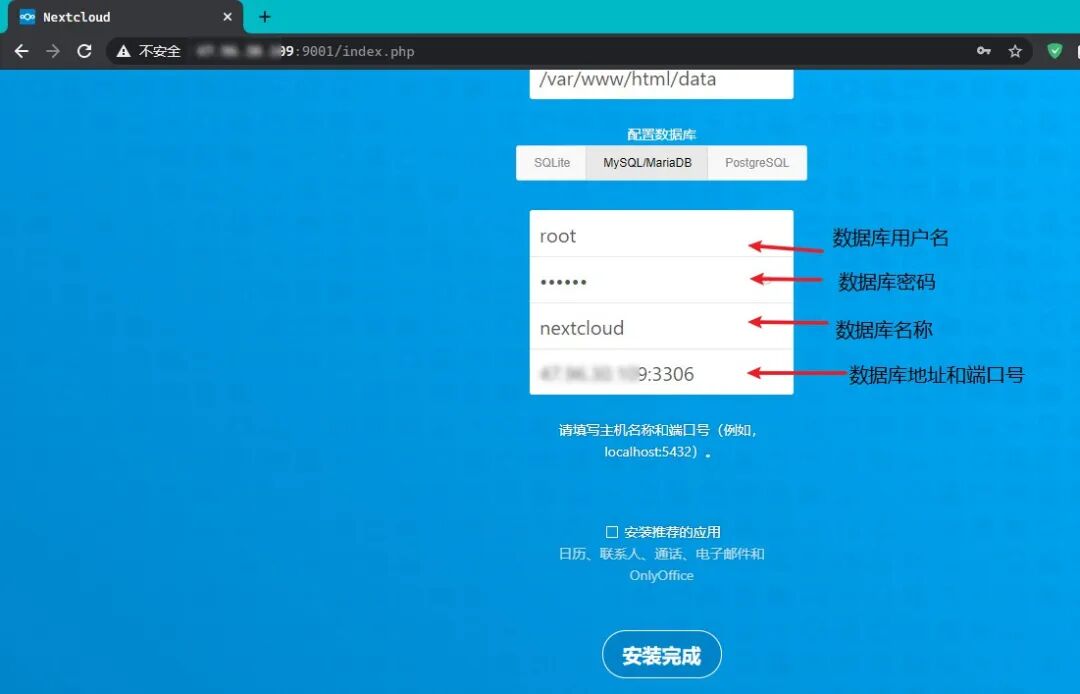Viewport: 1080px width, 694px height.
Task: Select the Nextcloud browser tab
Action: pos(125,17)
